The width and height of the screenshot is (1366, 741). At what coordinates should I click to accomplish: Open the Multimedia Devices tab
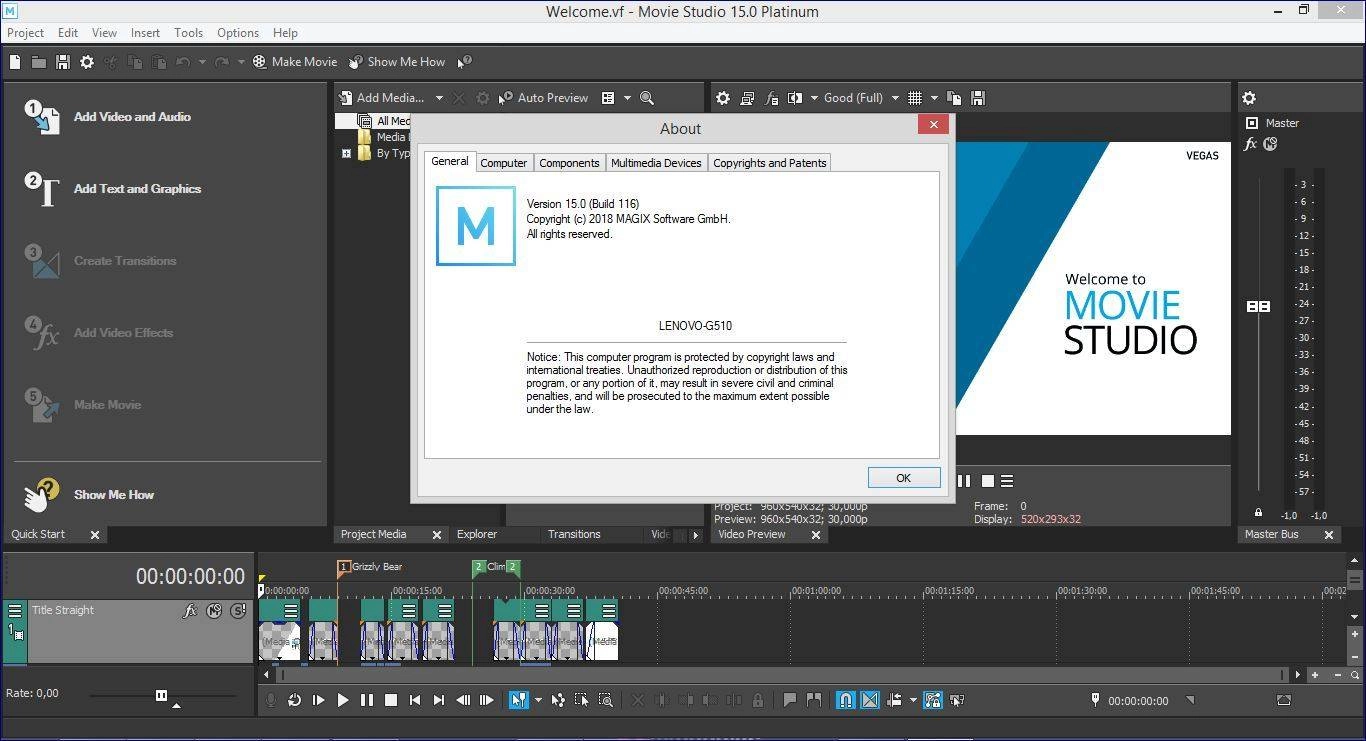(x=656, y=163)
